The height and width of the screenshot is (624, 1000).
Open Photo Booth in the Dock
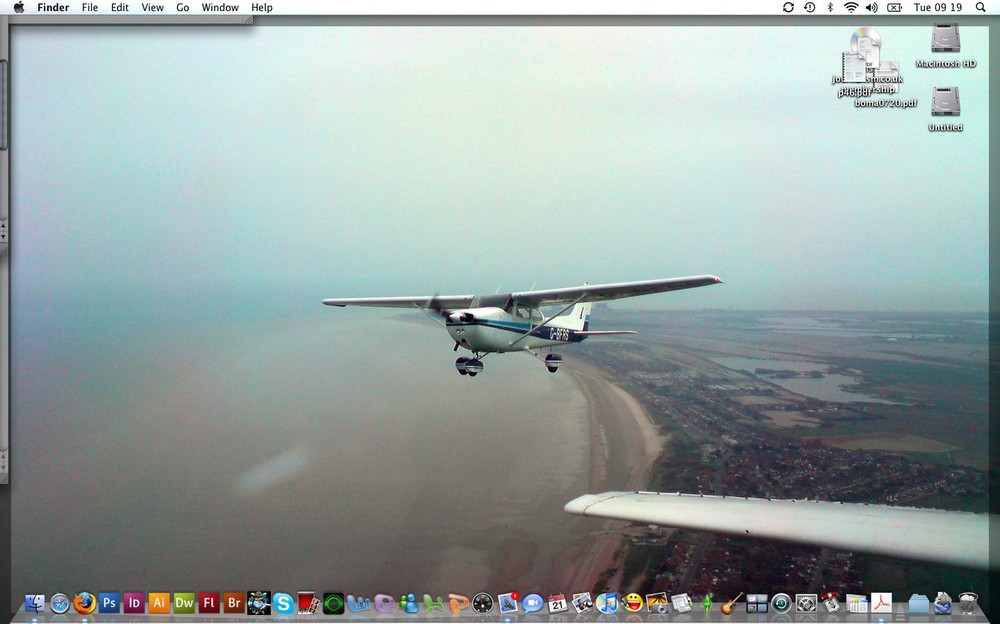tap(308, 602)
